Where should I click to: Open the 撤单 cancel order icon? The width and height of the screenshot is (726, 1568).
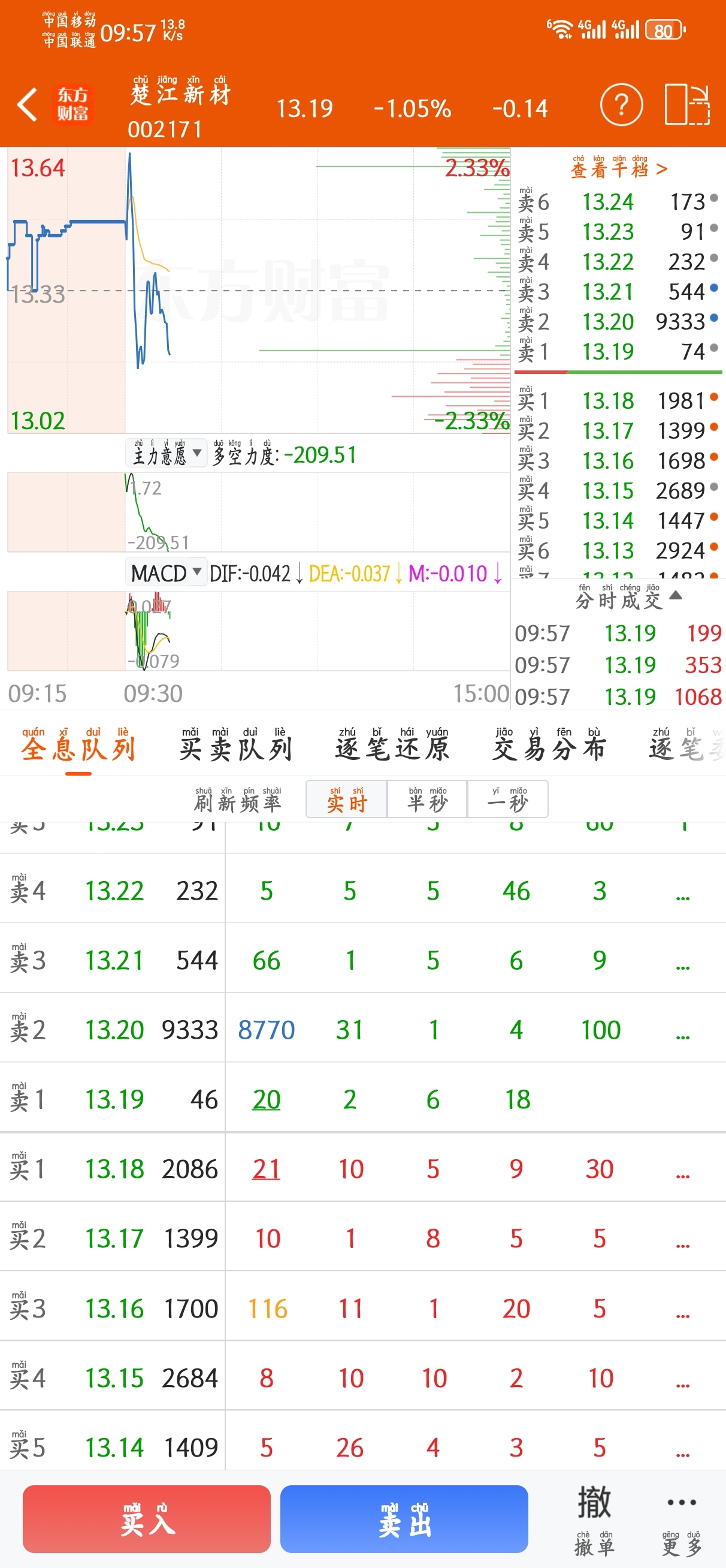[594, 1519]
